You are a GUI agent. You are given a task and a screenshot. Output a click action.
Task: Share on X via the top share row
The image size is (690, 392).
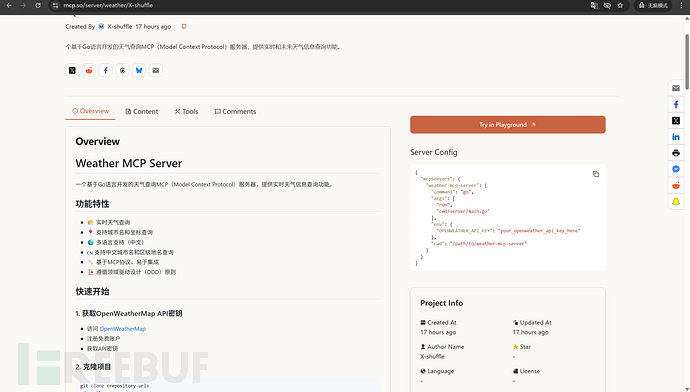pyautogui.click(x=72, y=70)
